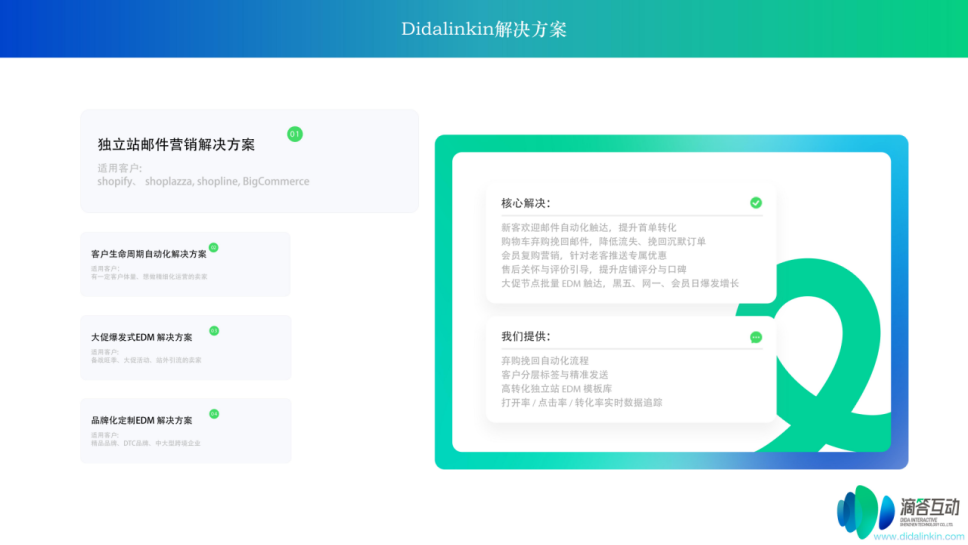Click the green 04 badge
Screen dimensions: 968x545
click(214, 414)
